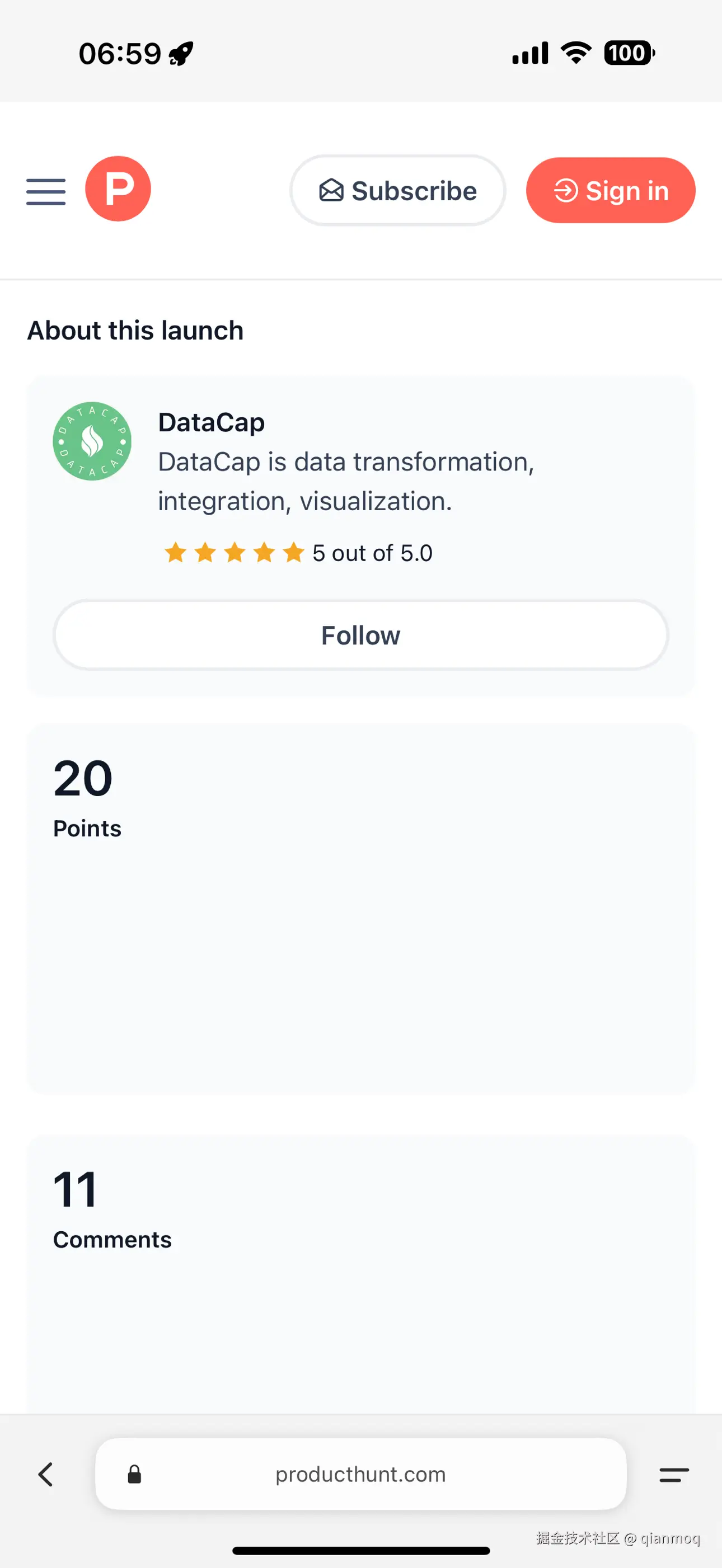Open the browser menu icon

(674, 1473)
